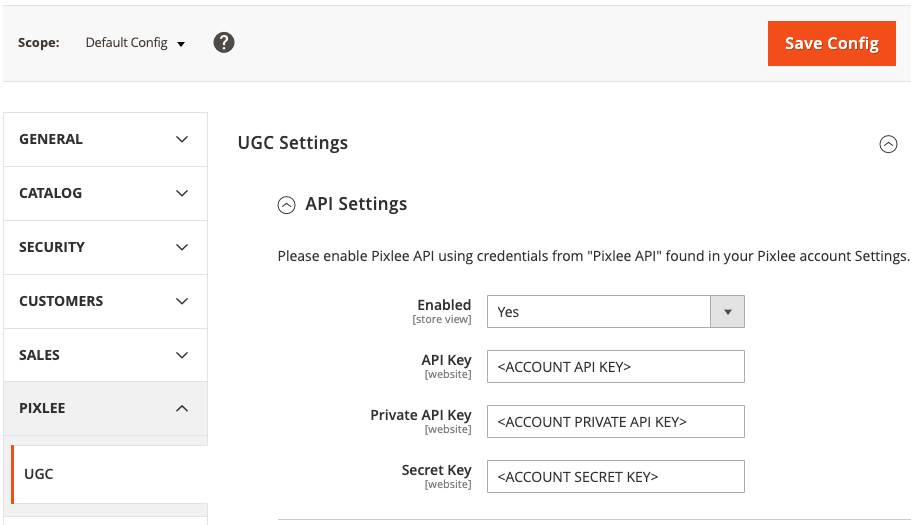Viewport: 919px width, 525px height.
Task: Open the Enabled Yes dropdown
Action: 615,312
